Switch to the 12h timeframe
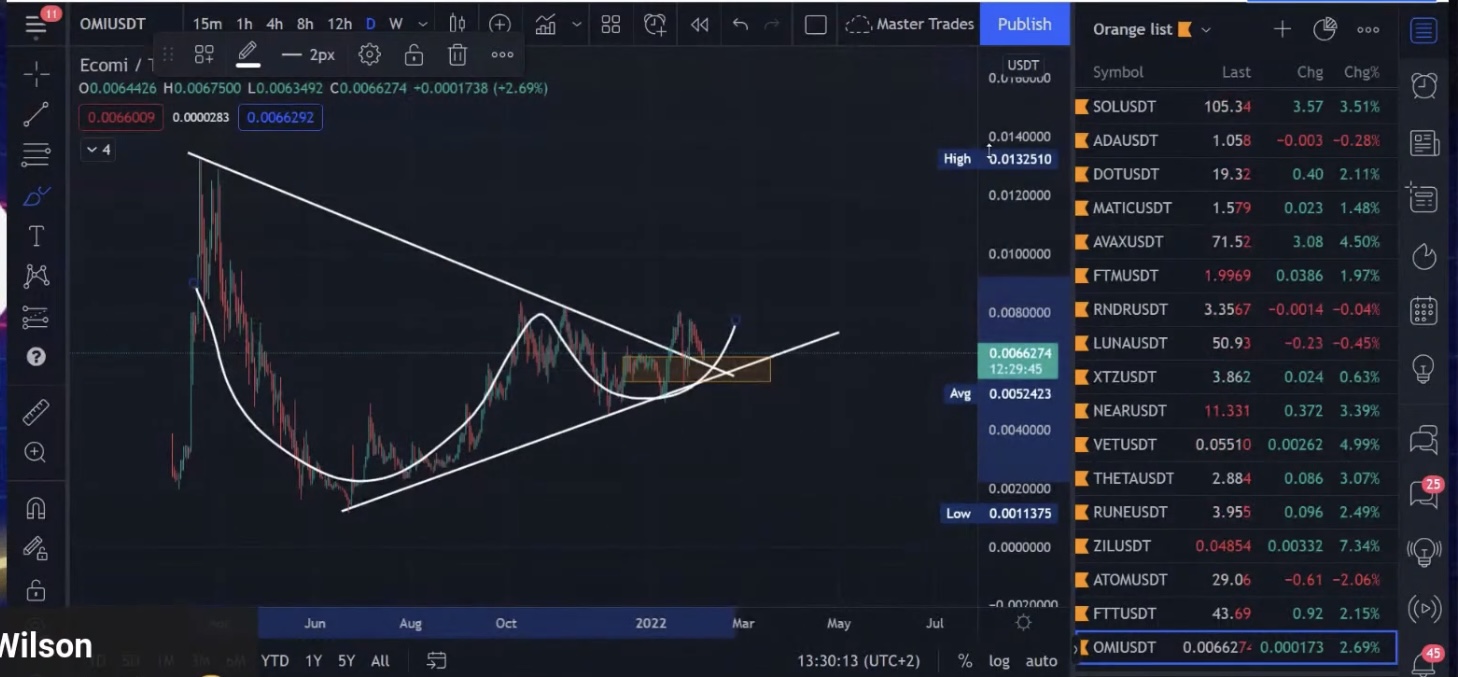Viewport: 1458px width, 677px height. click(x=340, y=24)
